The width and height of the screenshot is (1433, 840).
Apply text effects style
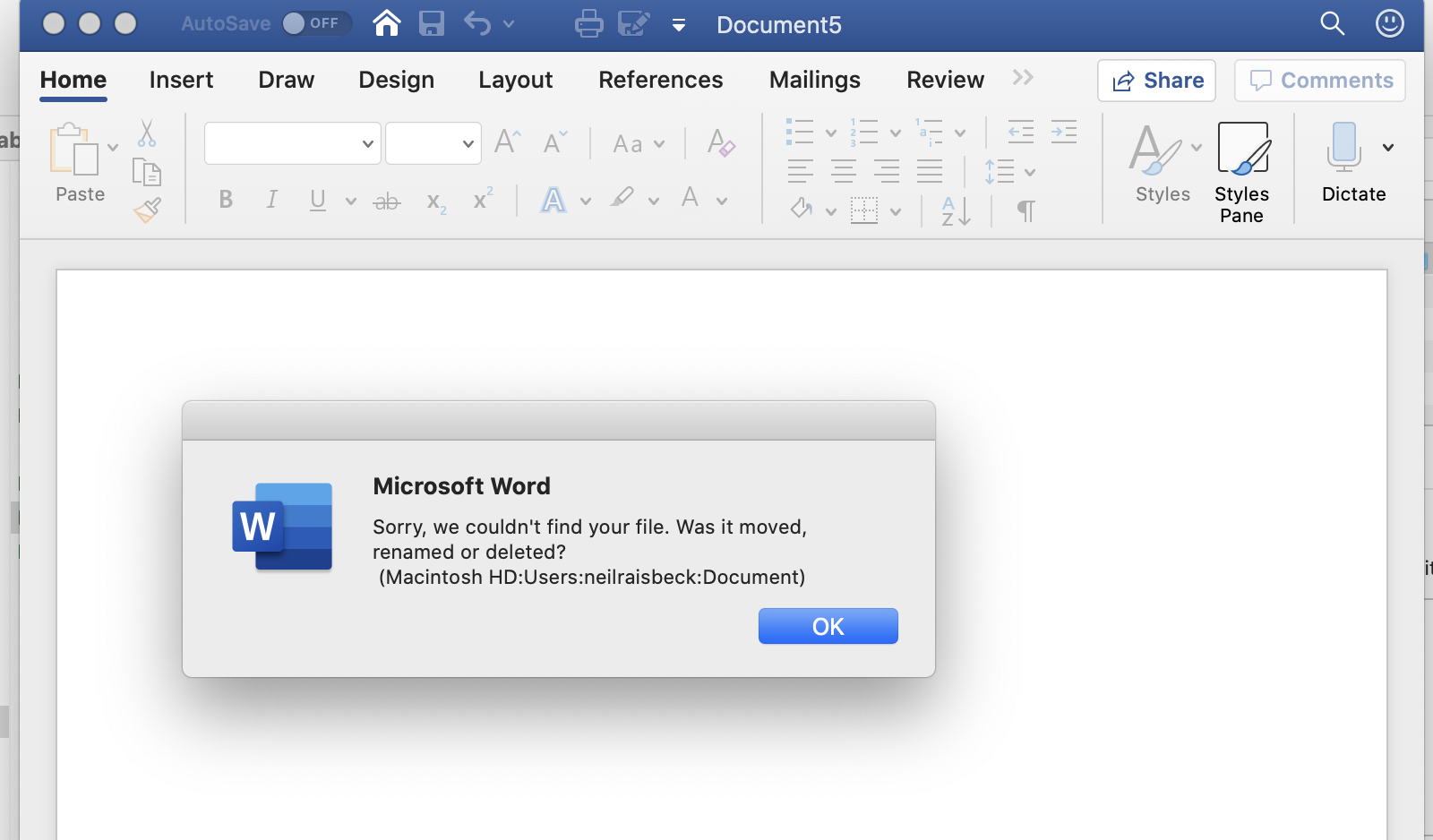click(x=553, y=199)
